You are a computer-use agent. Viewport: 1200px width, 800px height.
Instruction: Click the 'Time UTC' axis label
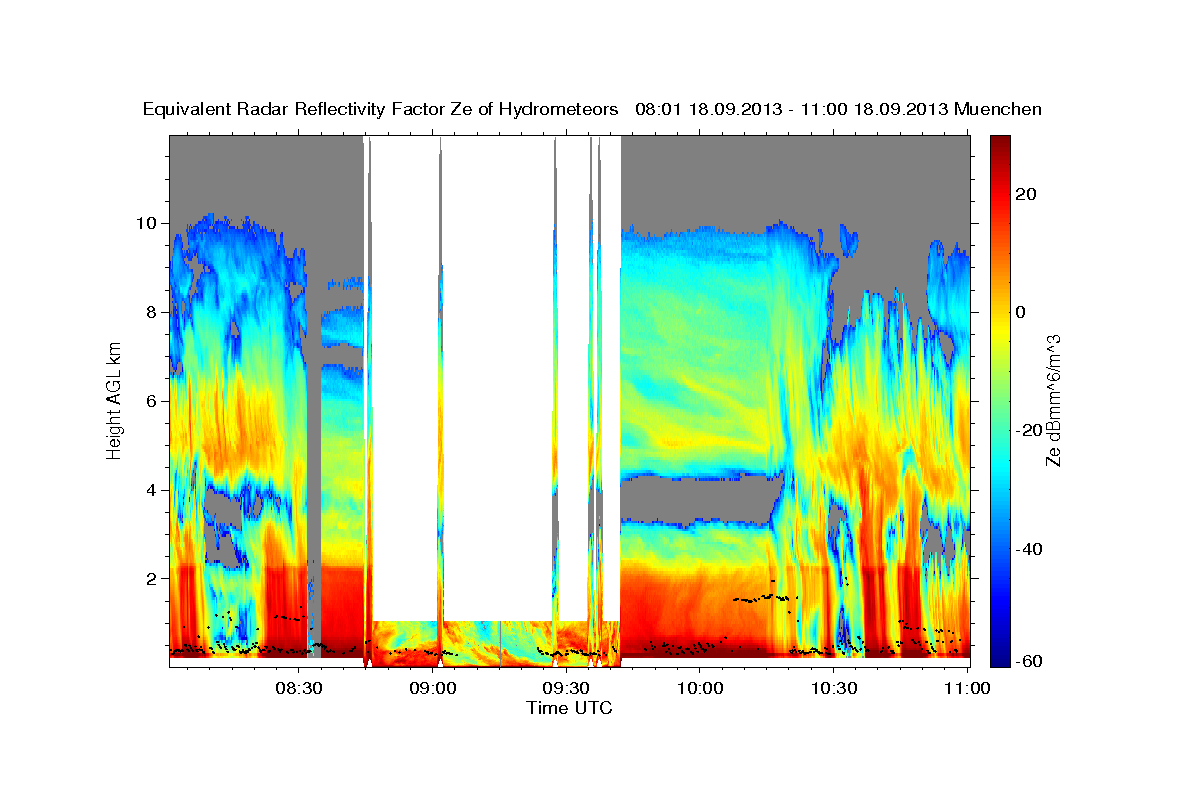569,708
